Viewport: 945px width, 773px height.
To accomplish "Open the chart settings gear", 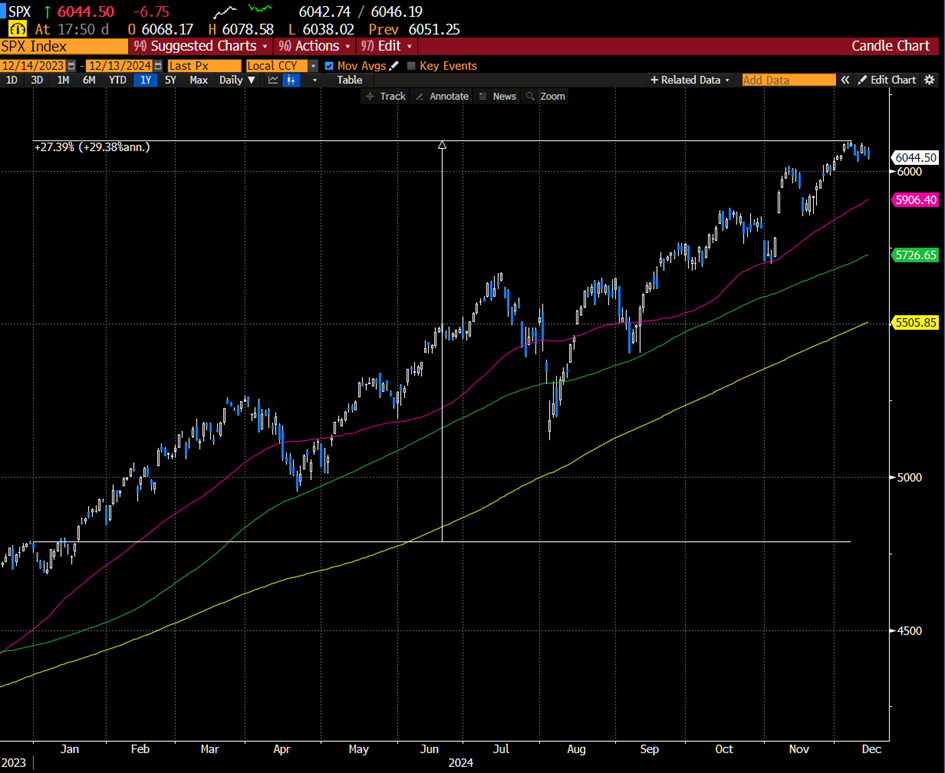I will pyautogui.click(x=930, y=80).
